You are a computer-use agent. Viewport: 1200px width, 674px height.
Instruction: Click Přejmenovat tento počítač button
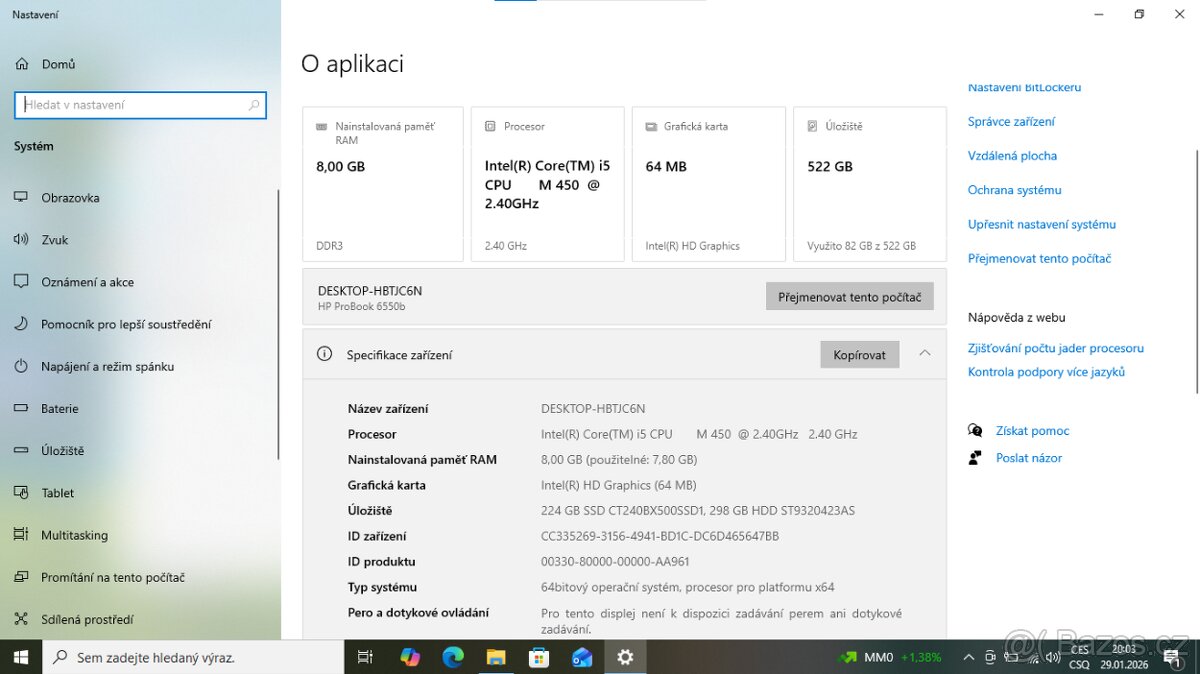tap(849, 297)
